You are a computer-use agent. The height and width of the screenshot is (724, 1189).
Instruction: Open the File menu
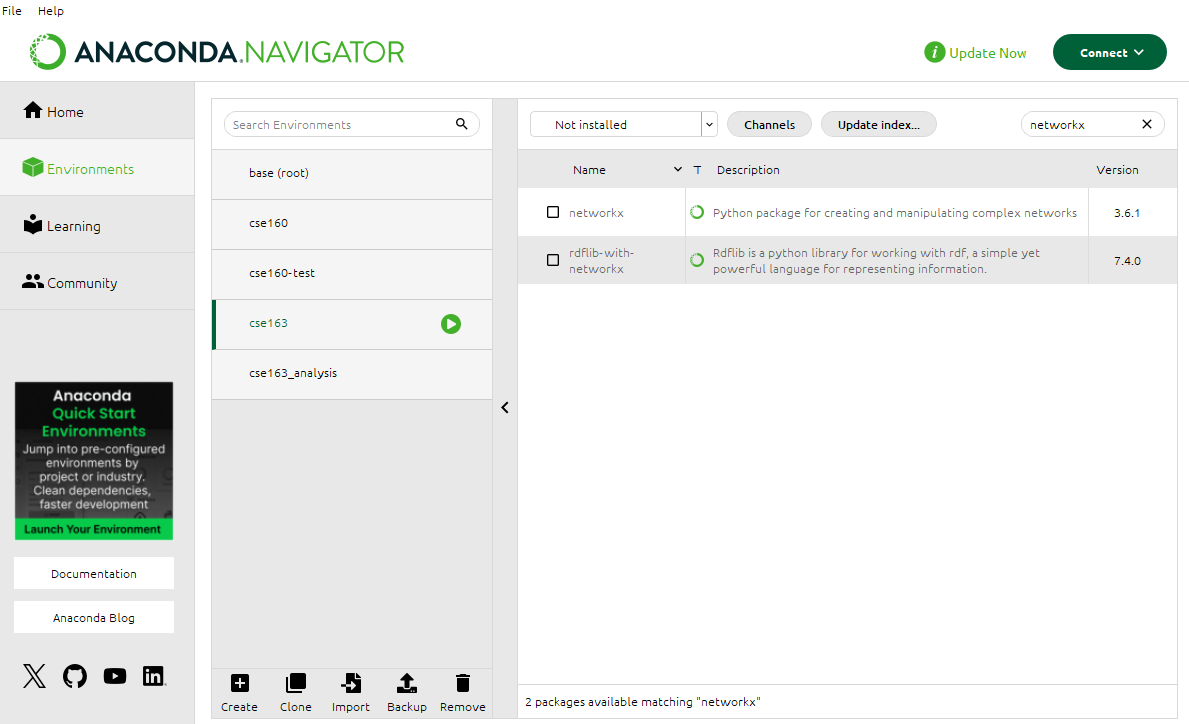pos(11,11)
